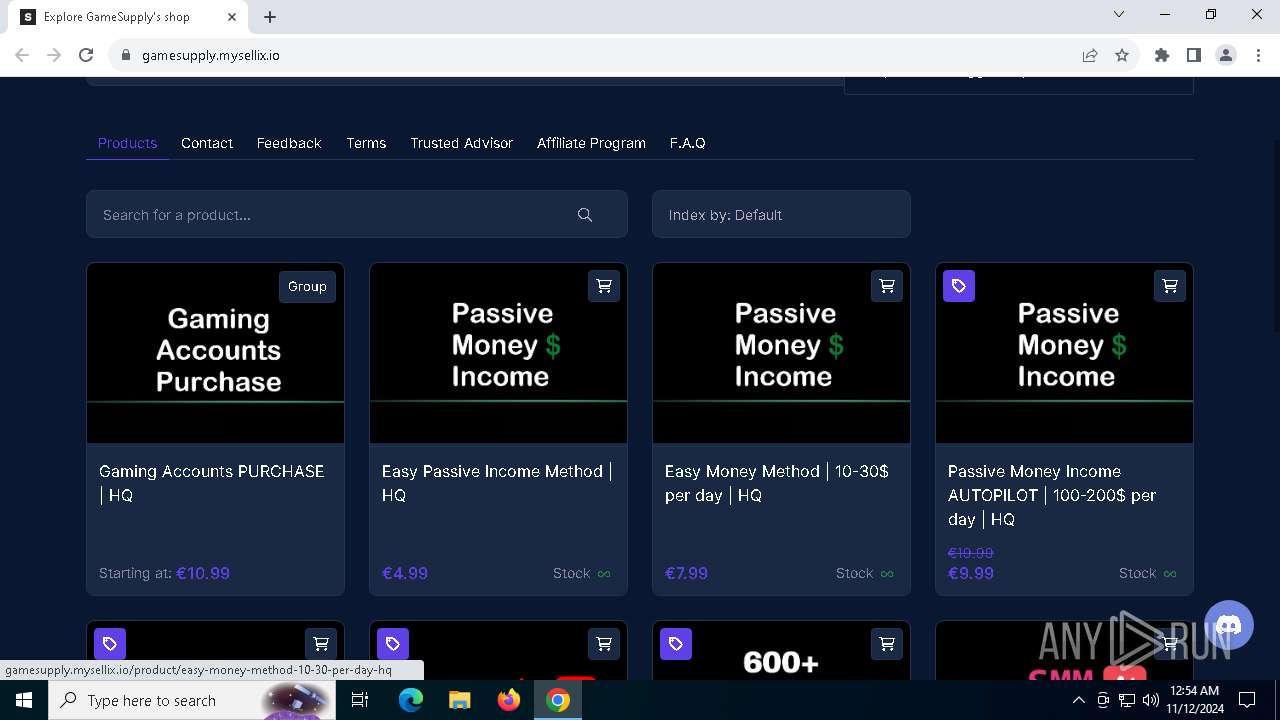Open the F.A.Q tab
Image resolution: width=1280 pixels, height=720 pixels.
coord(688,143)
